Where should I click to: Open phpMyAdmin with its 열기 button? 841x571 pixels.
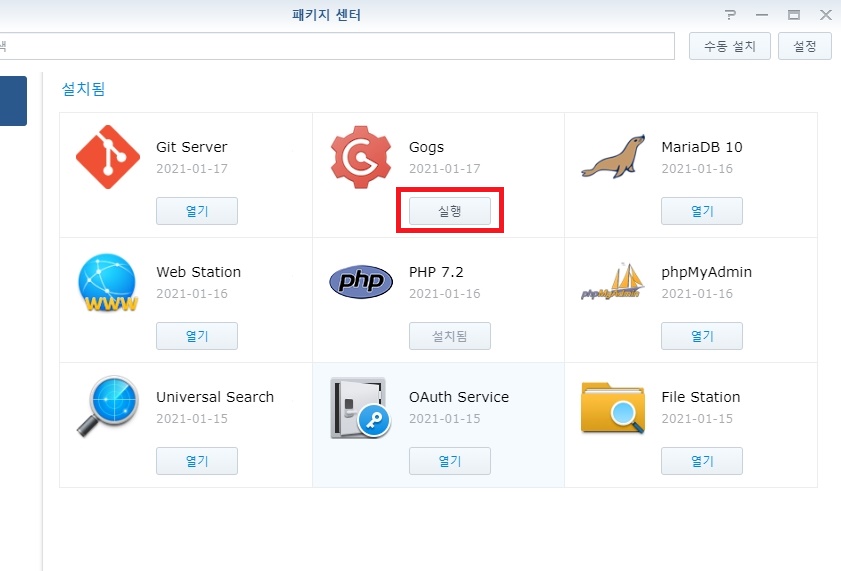point(702,336)
